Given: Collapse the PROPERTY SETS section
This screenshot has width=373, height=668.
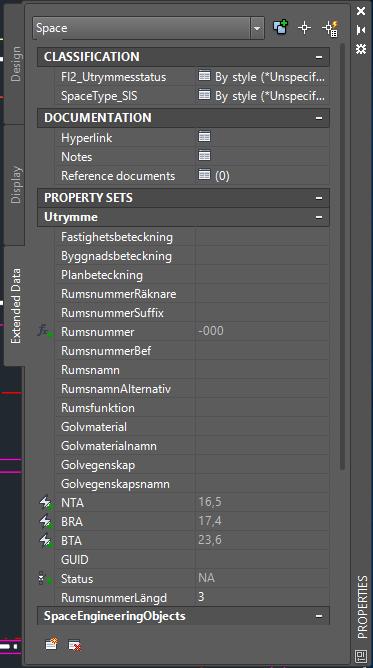Looking at the screenshot, I should click(319, 198).
